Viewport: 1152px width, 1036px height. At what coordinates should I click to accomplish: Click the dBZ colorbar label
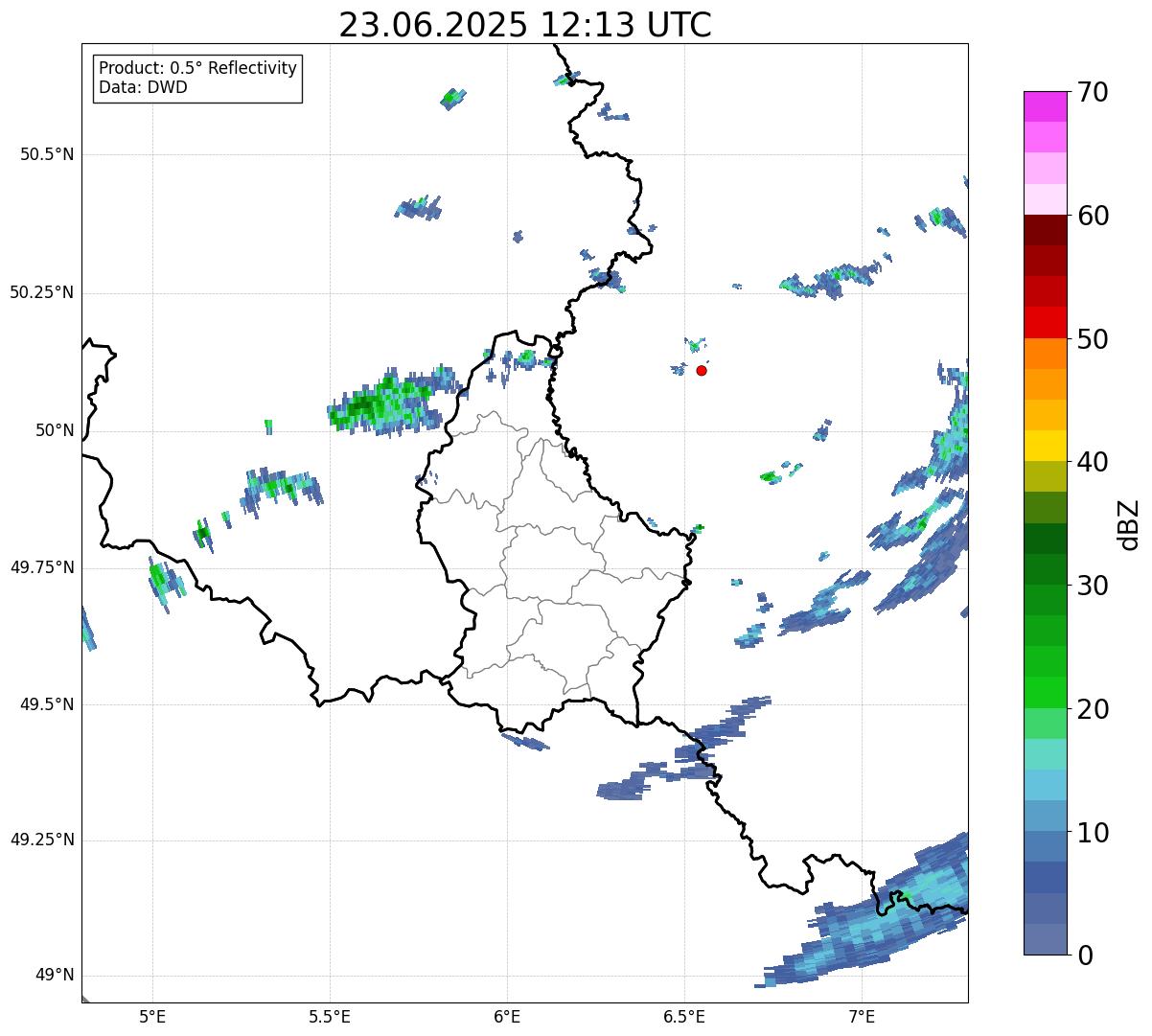coord(1130,524)
